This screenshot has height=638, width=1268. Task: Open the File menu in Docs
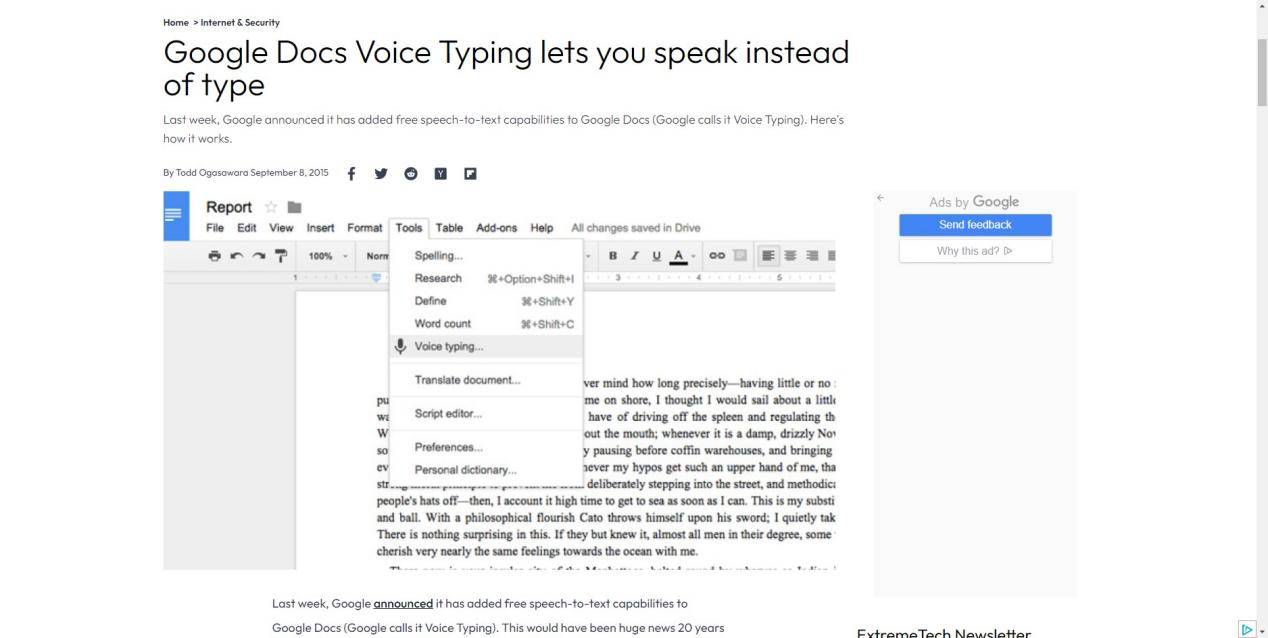(215, 228)
